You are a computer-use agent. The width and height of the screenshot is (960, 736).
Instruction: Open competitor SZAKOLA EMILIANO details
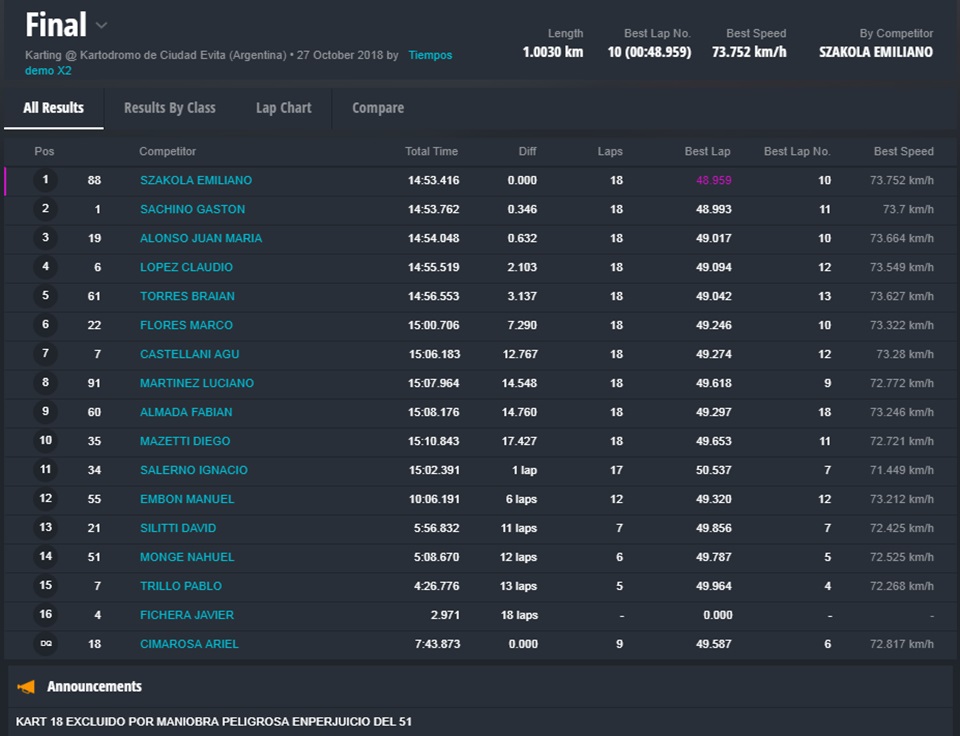click(196, 180)
